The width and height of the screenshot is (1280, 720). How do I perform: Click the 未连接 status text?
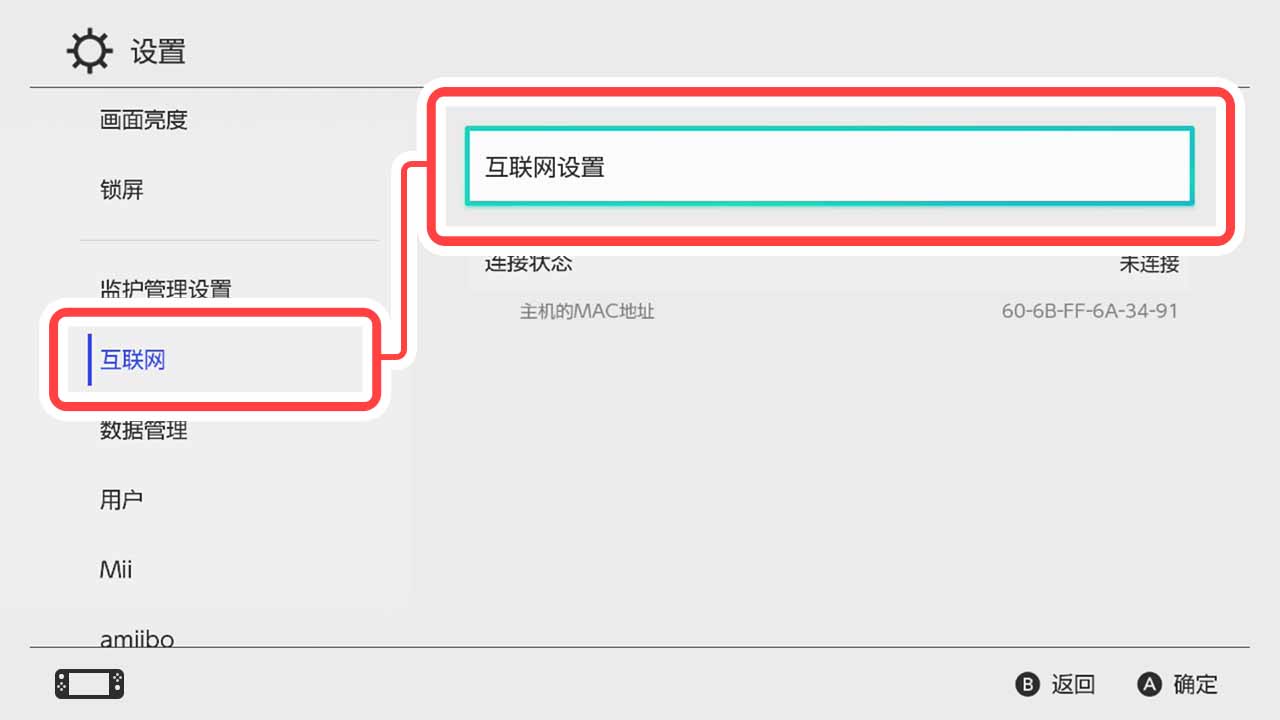1149,264
